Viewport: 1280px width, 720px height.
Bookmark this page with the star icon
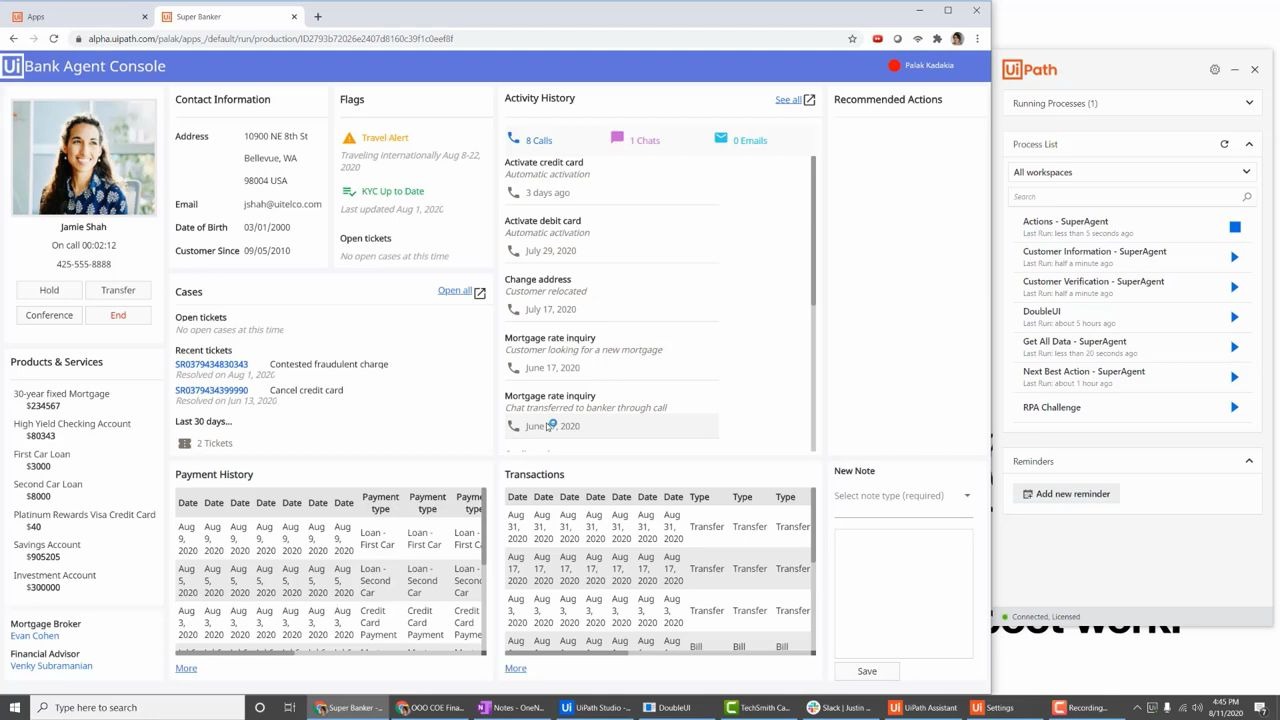click(x=852, y=39)
